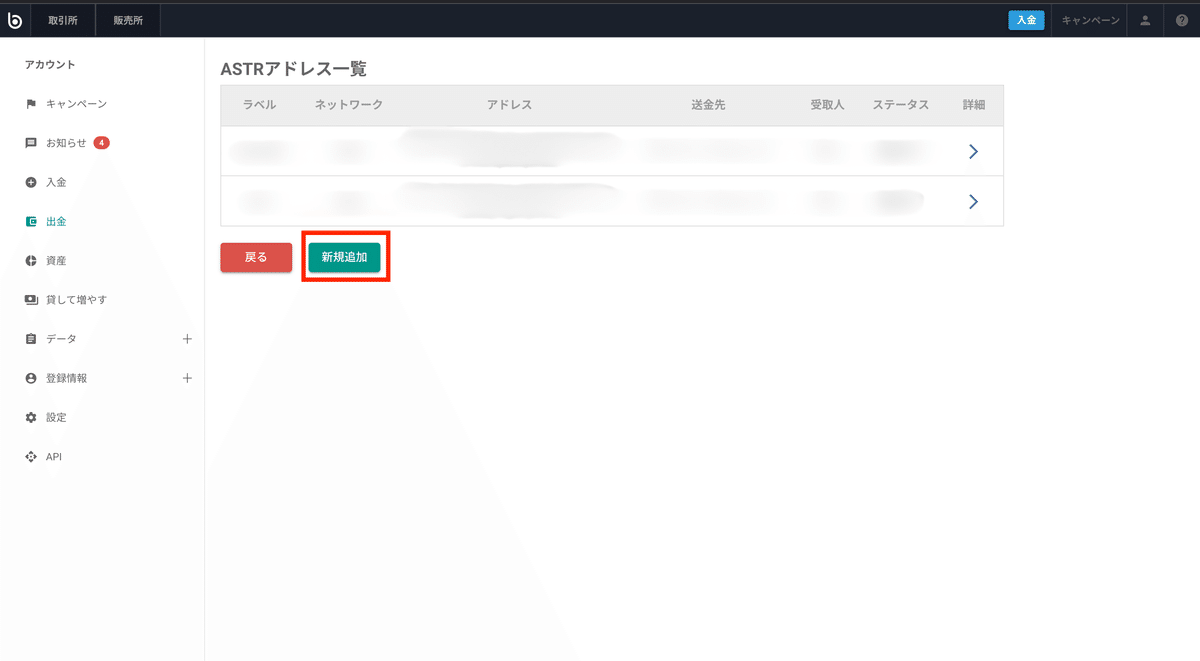Click the plus-circle icon beside 入金 in sidebar
Image resolution: width=1200 pixels, height=661 pixels.
31,182
